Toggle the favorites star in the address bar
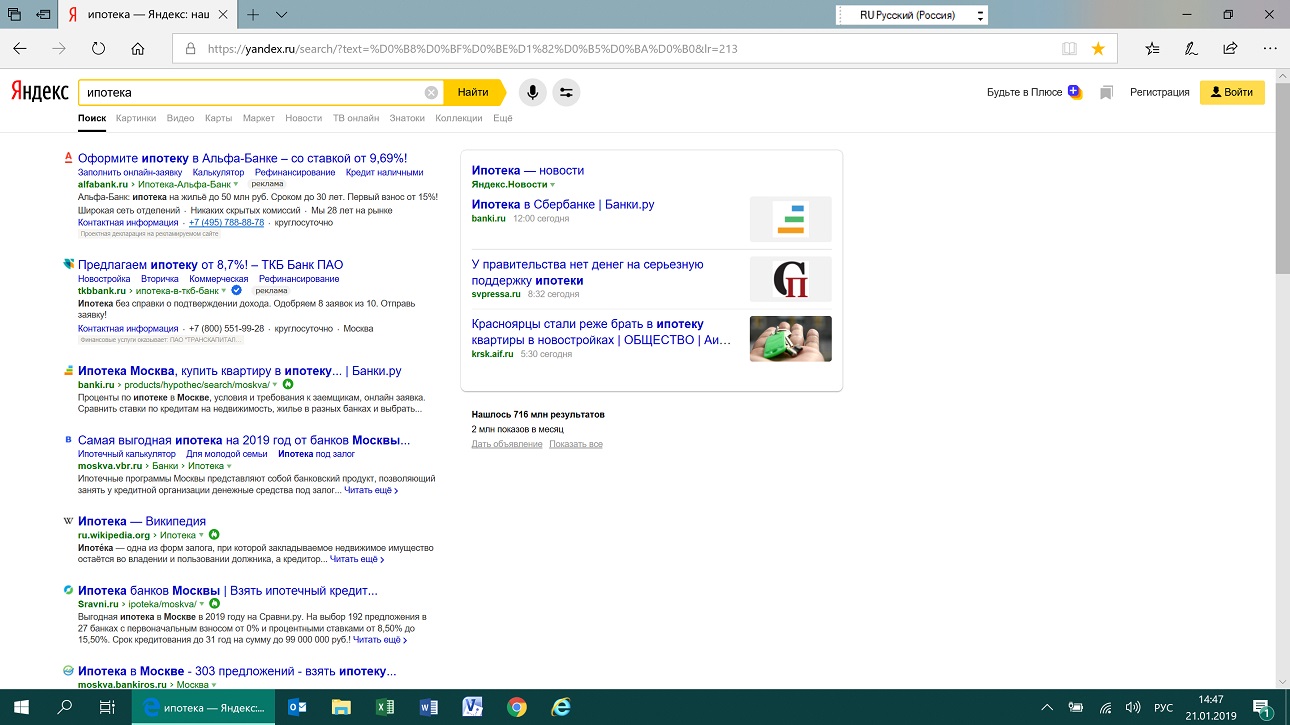Screen dimensions: 1290x725 [1098, 48]
